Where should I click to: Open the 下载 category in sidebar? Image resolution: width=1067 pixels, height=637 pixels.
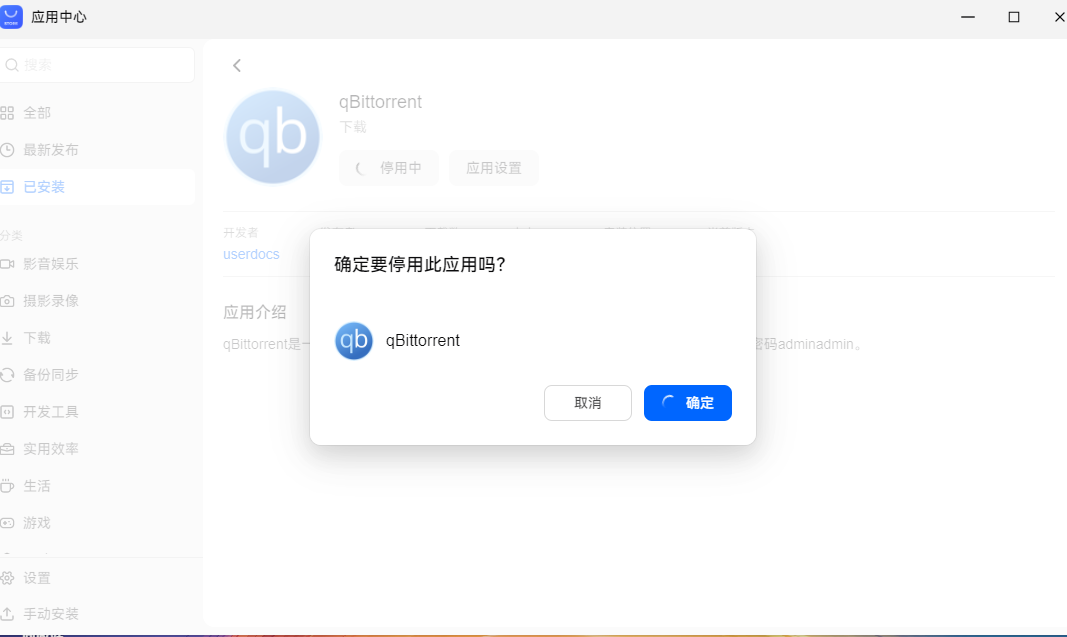point(95,338)
